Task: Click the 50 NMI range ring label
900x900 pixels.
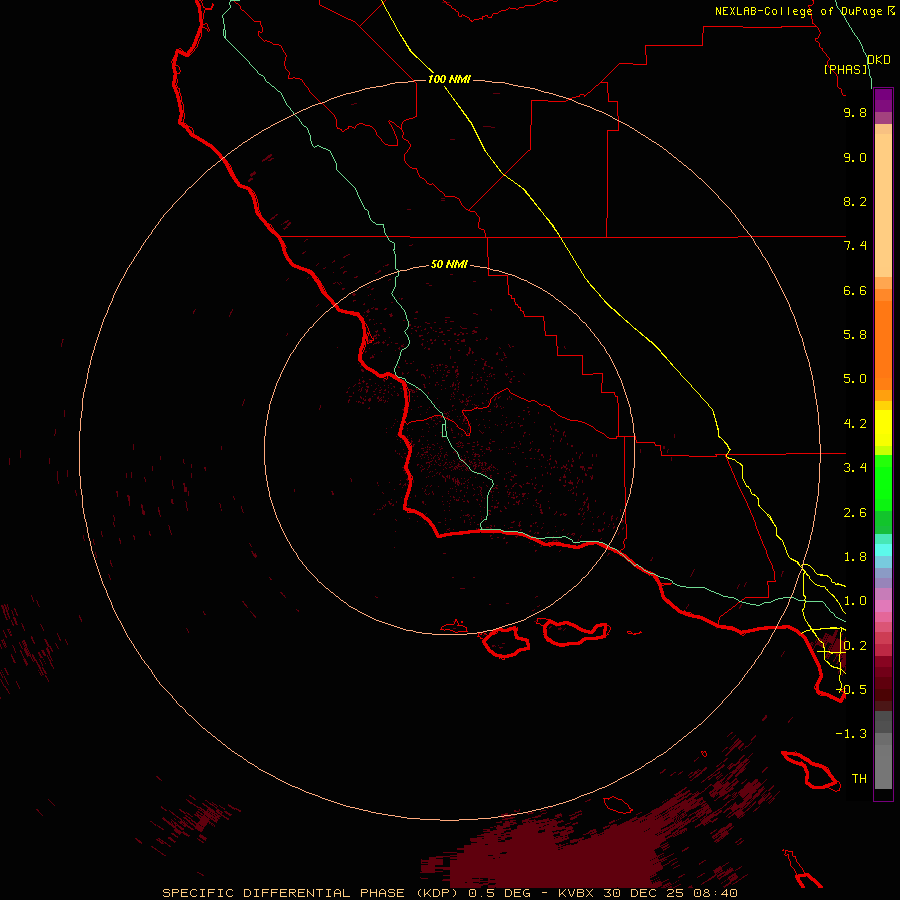Action: (449, 264)
